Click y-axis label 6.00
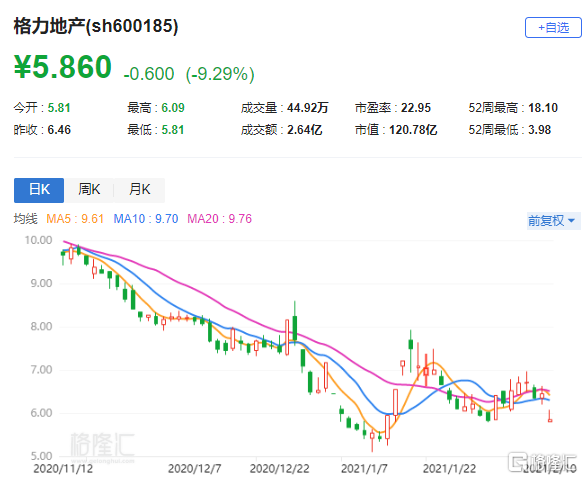This screenshot has width=583, height=479. coord(41,413)
